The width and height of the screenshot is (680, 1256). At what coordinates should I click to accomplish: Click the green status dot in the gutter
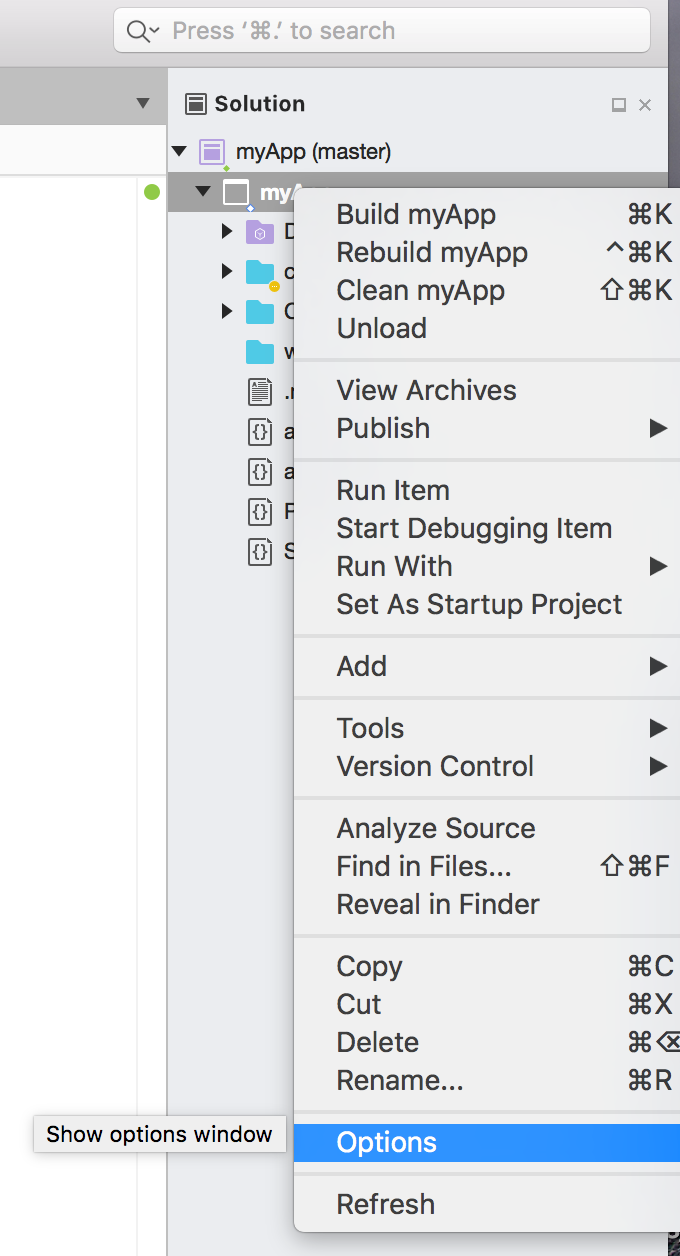pos(151,192)
